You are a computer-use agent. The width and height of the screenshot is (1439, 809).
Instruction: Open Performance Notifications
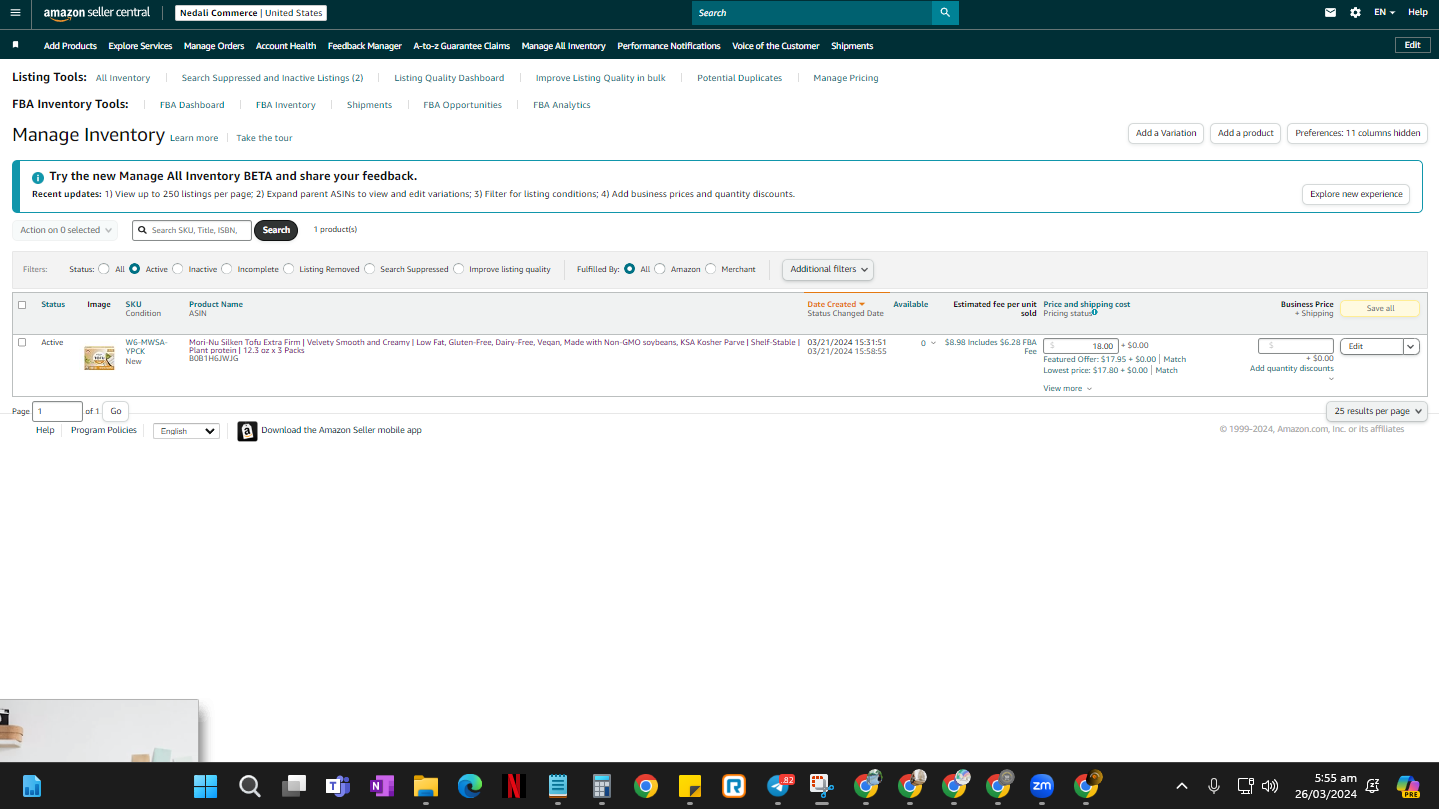[x=669, y=46]
